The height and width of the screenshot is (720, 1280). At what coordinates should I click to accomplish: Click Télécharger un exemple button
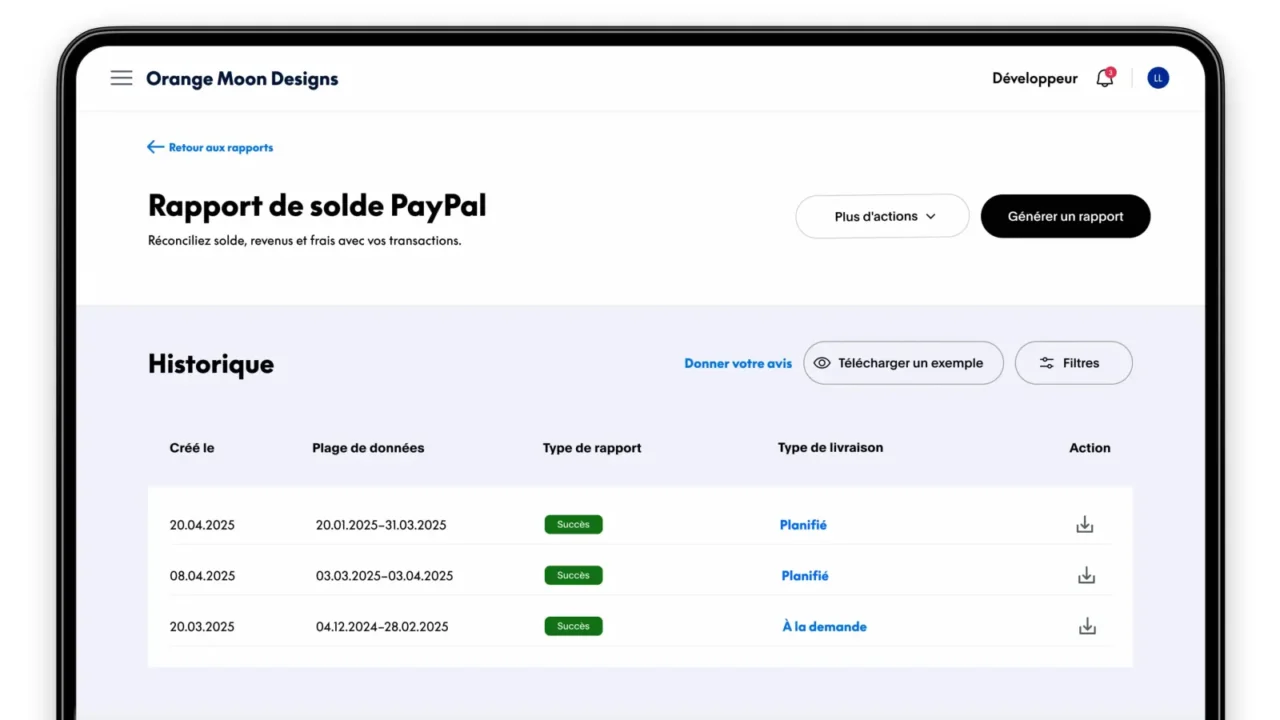(903, 363)
